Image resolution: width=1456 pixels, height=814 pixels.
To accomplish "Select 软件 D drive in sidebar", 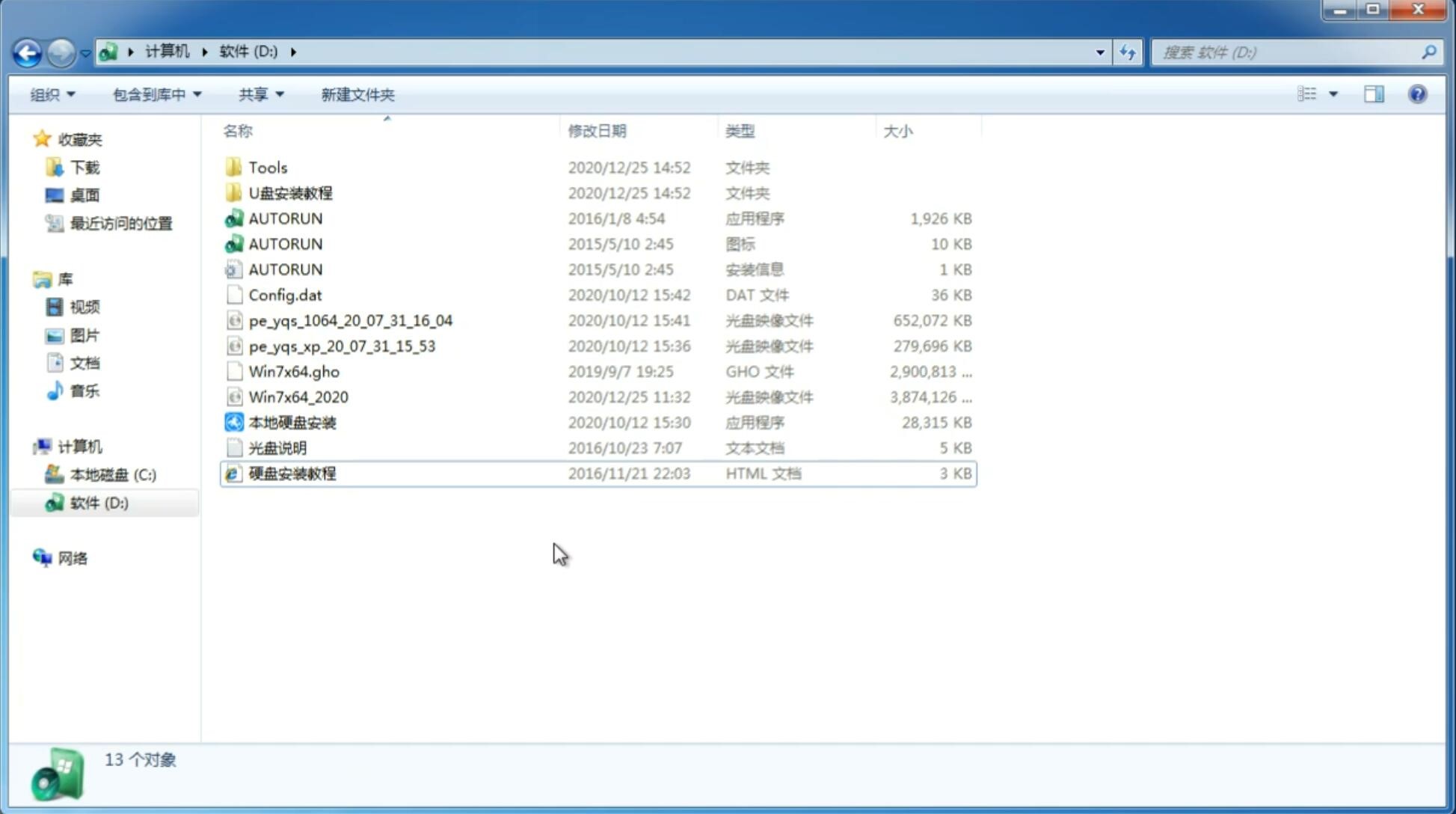I will point(97,502).
